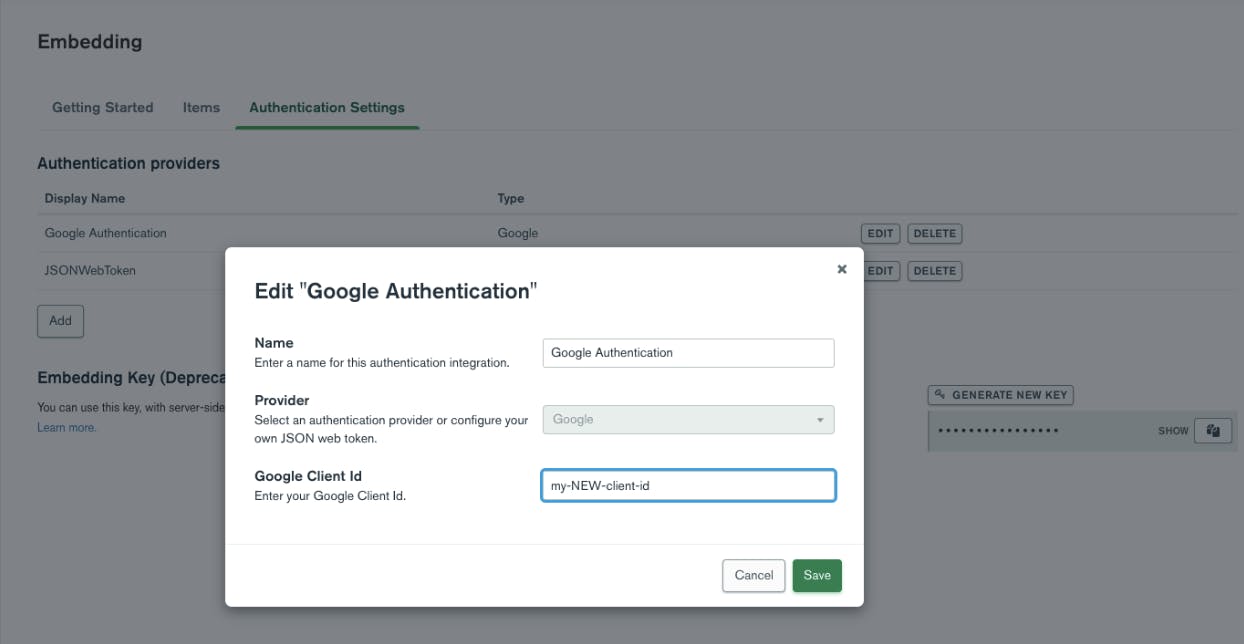Delete the Google Authentication provider
Image resolution: width=1244 pixels, height=644 pixels.
(x=934, y=234)
